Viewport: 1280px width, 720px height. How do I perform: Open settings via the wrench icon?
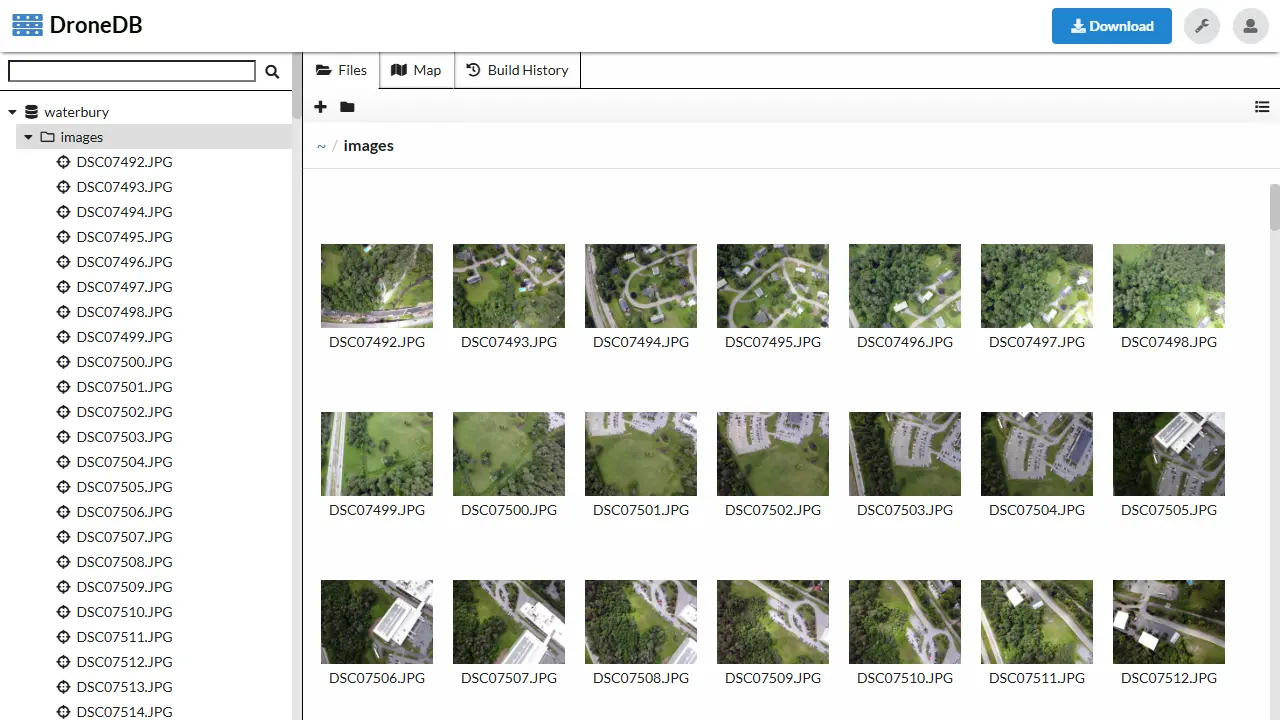click(1202, 26)
